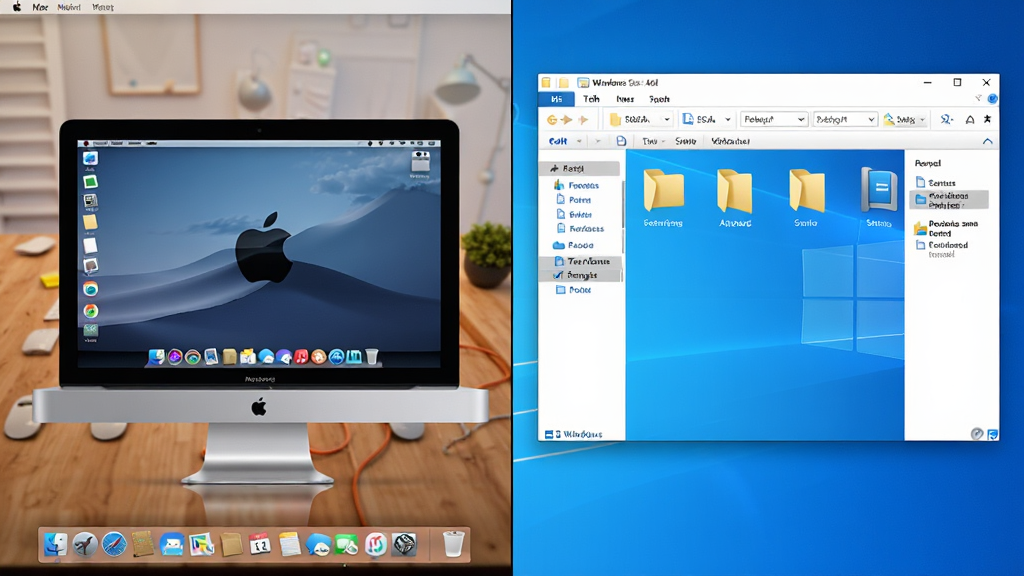The height and width of the screenshot is (576, 1024).
Task: Click the page icon in the lower toolbar row
Action: click(x=621, y=141)
